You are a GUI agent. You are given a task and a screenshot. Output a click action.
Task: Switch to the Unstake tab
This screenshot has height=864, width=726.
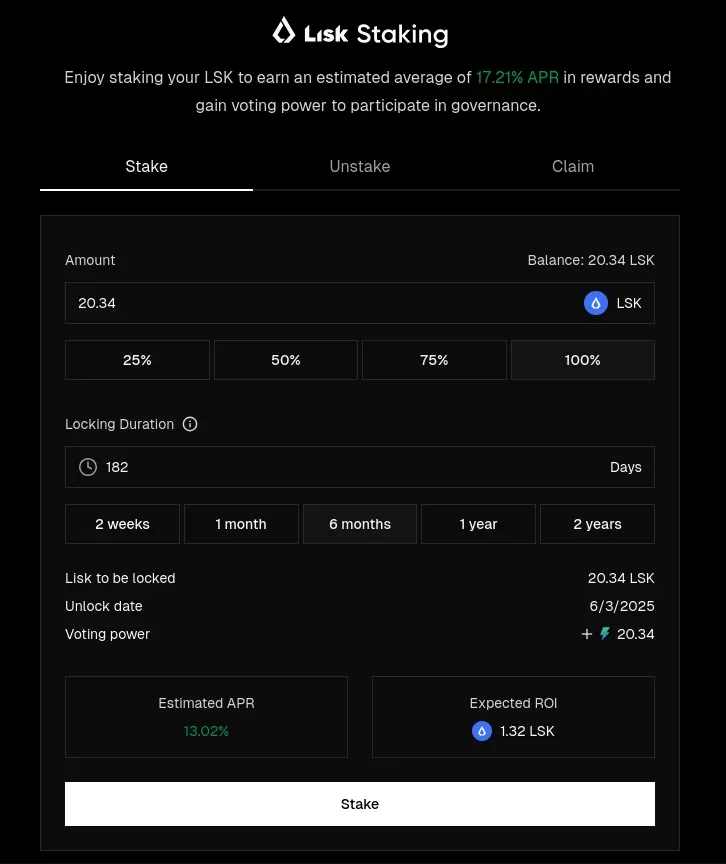pos(360,166)
